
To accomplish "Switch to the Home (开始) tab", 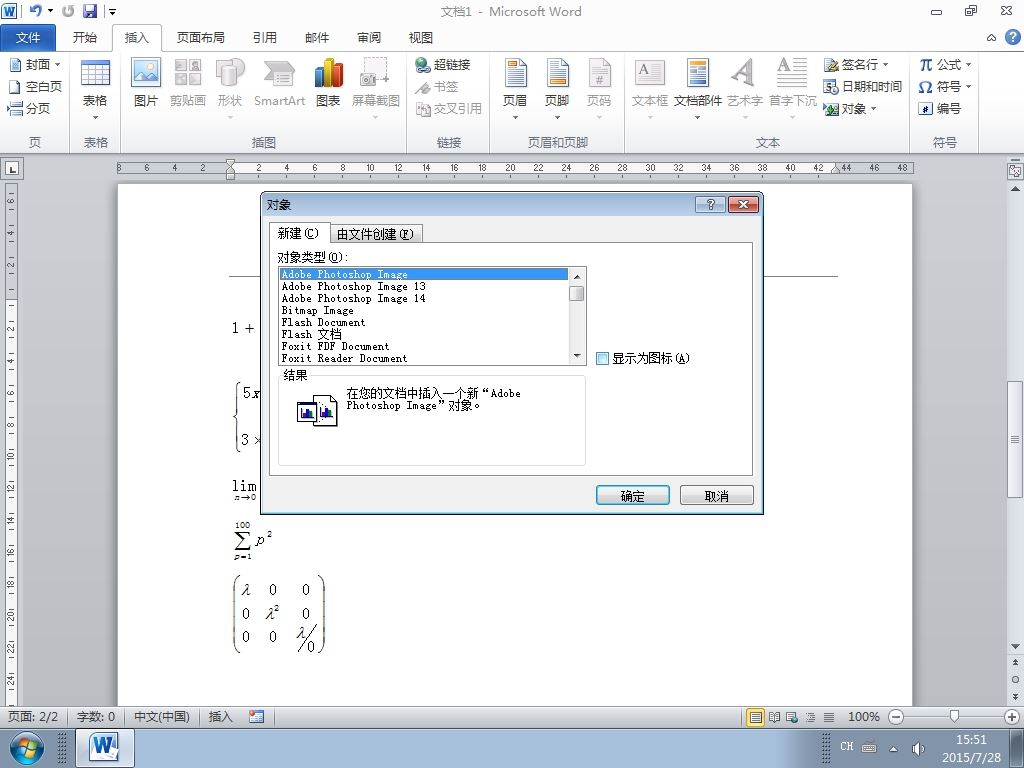I will pyautogui.click(x=85, y=38).
